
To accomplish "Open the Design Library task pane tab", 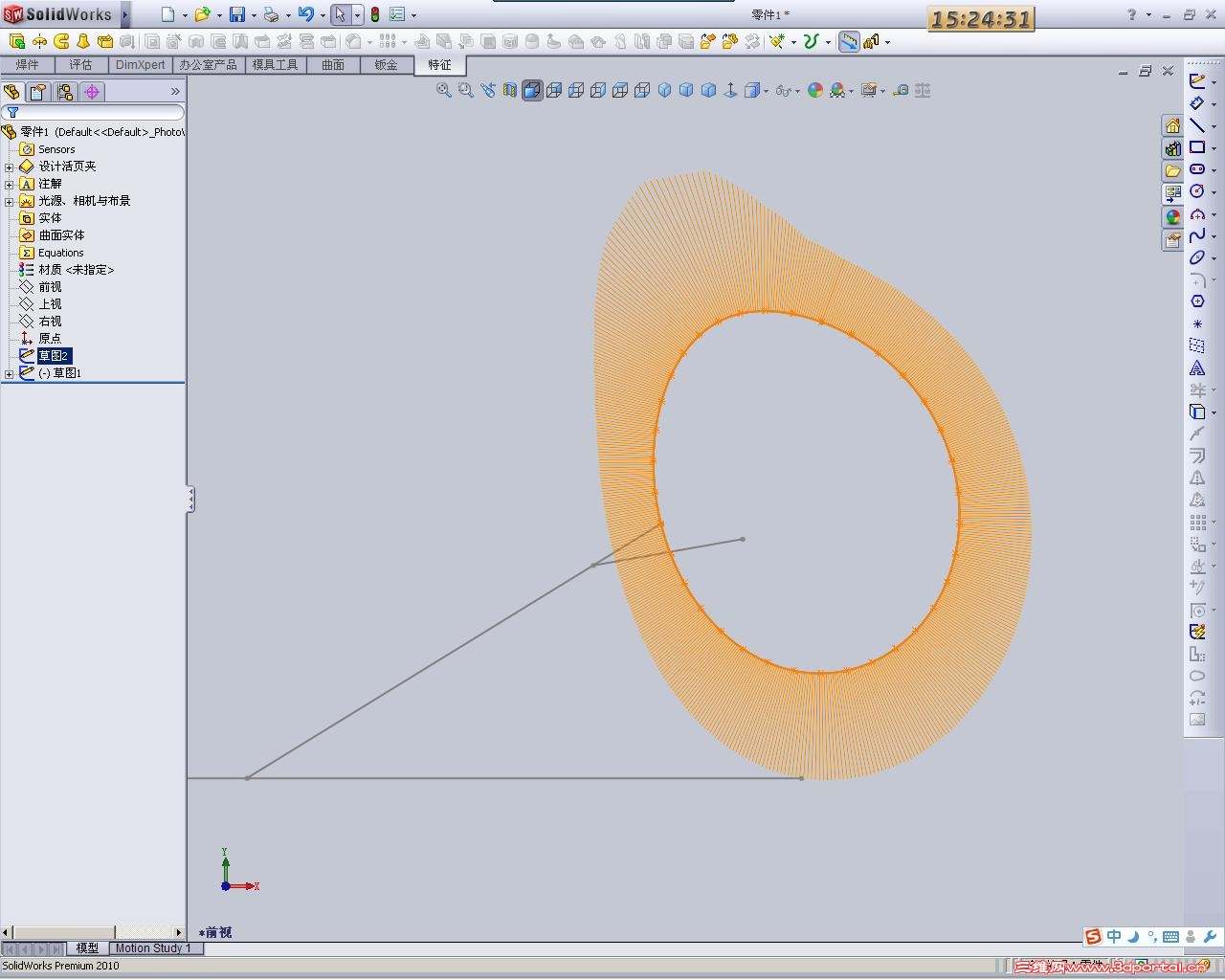I will (x=1172, y=148).
